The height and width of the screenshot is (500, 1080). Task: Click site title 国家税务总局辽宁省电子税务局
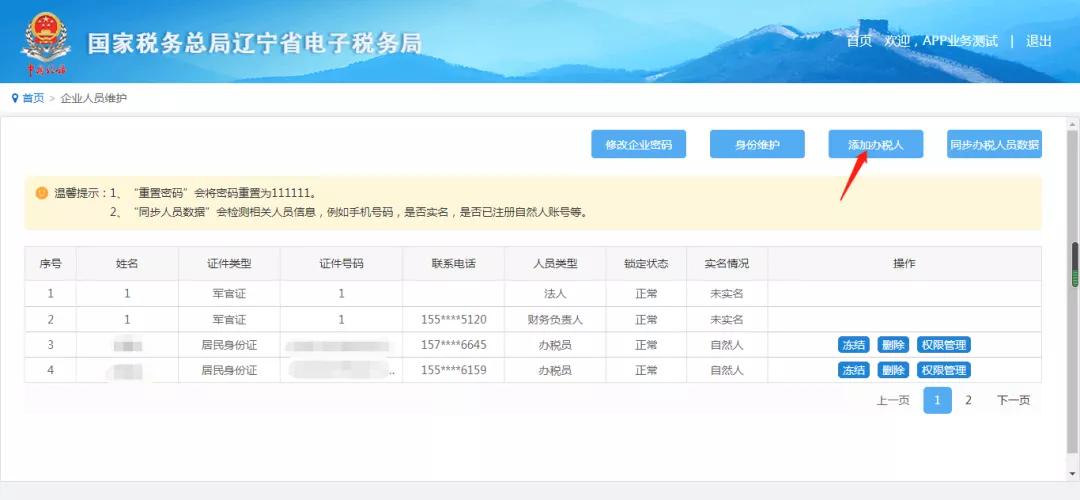pyautogui.click(x=254, y=43)
